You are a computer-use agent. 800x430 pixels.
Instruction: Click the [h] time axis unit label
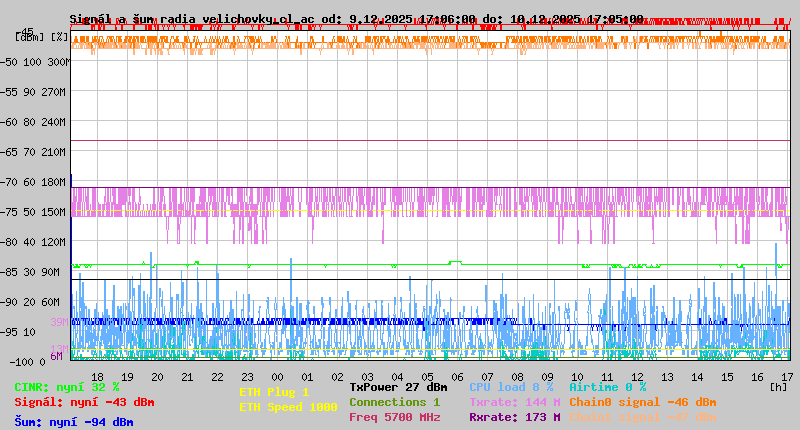pyautogui.click(x=778, y=386)
